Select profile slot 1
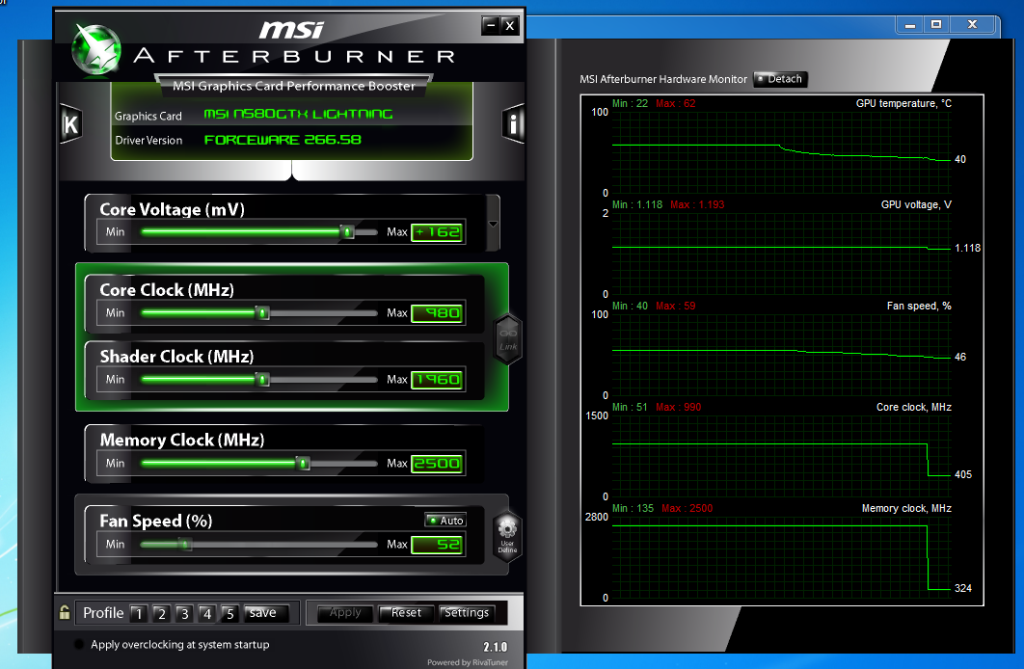The width and height of the screenshot is (1024, 669). point(139,614)
